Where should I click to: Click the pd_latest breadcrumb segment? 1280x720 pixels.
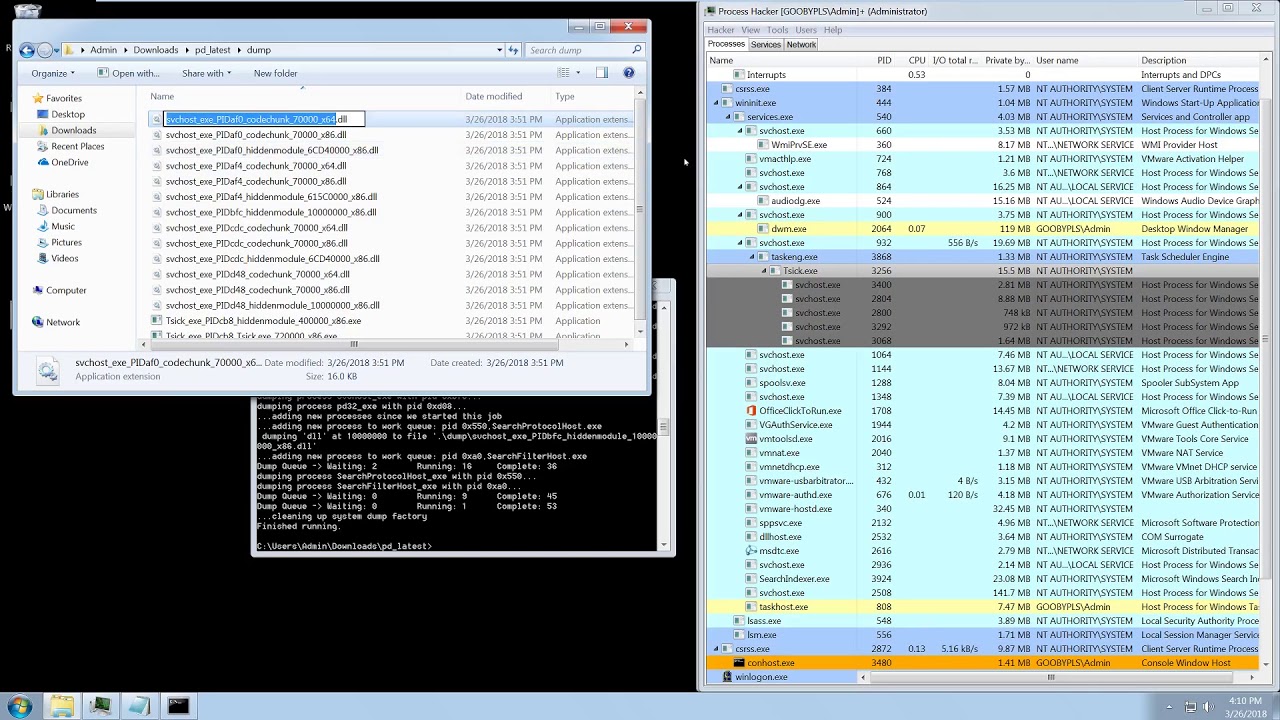click(212, 50)
